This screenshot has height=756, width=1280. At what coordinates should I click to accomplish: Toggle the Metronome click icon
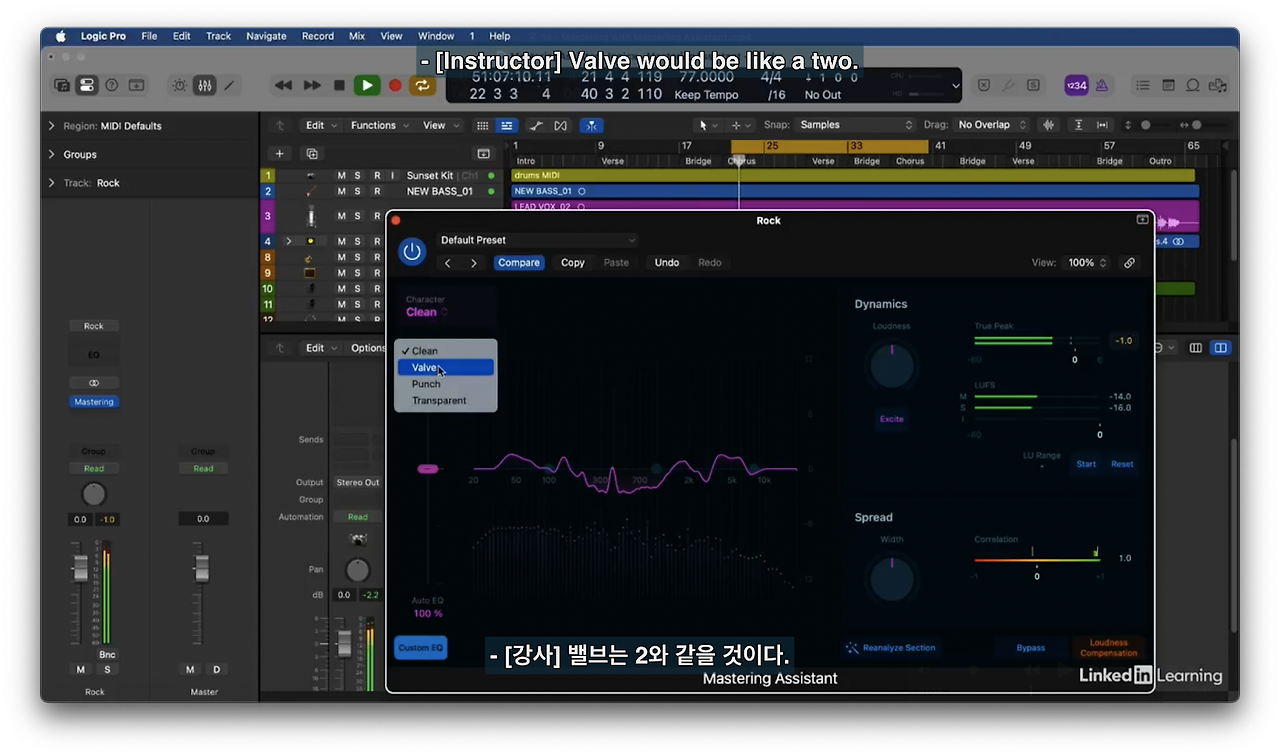pyautogui.click(x=1102, y=86)
